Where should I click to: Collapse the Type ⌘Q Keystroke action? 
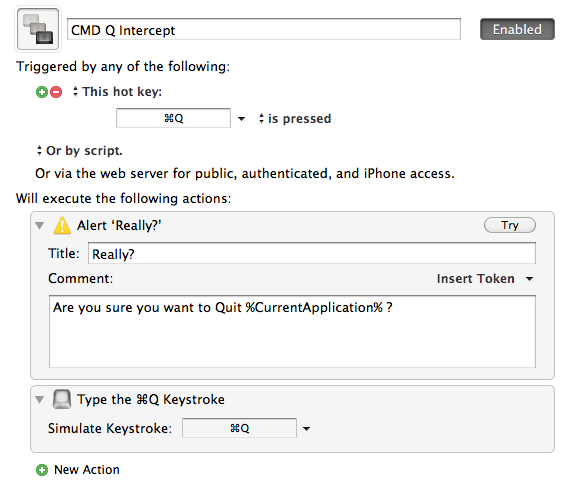click(40, 399)
